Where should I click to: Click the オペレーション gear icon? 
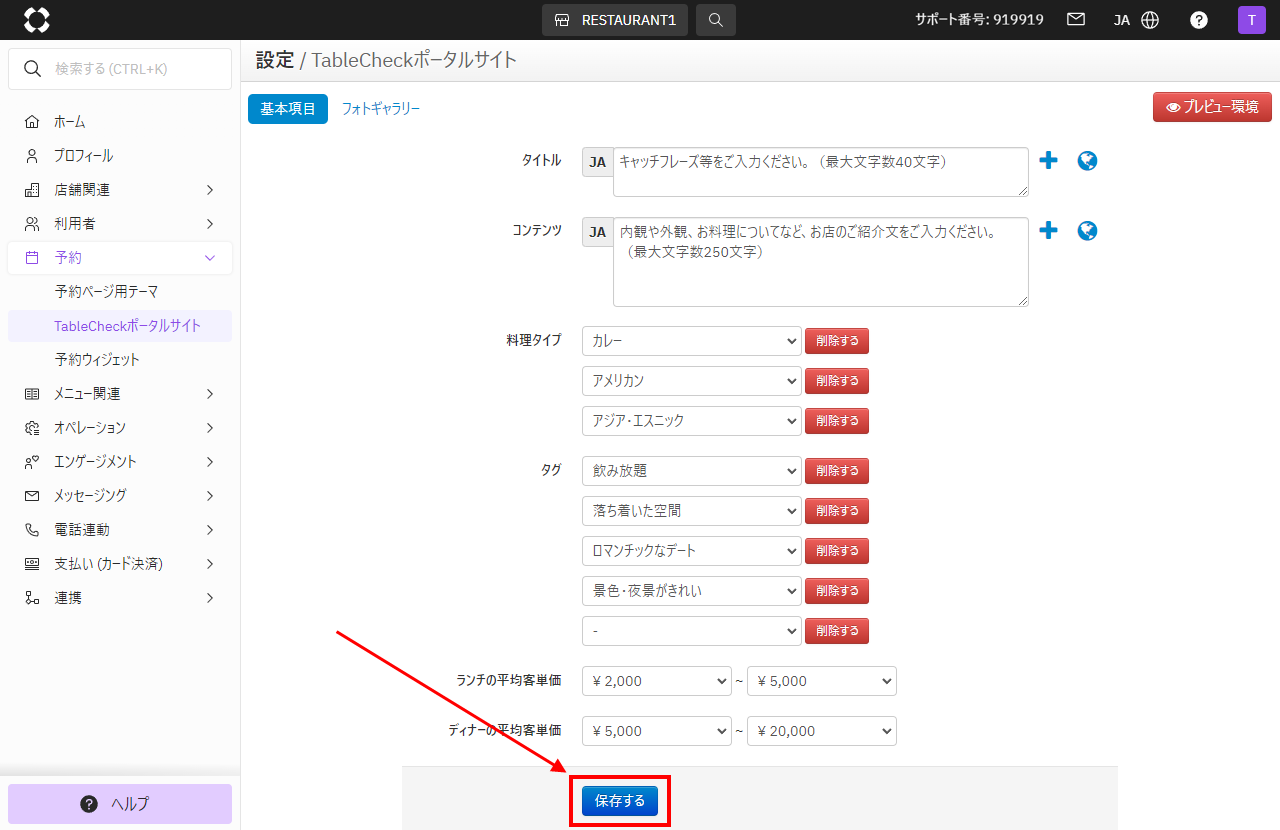[32, 427]
